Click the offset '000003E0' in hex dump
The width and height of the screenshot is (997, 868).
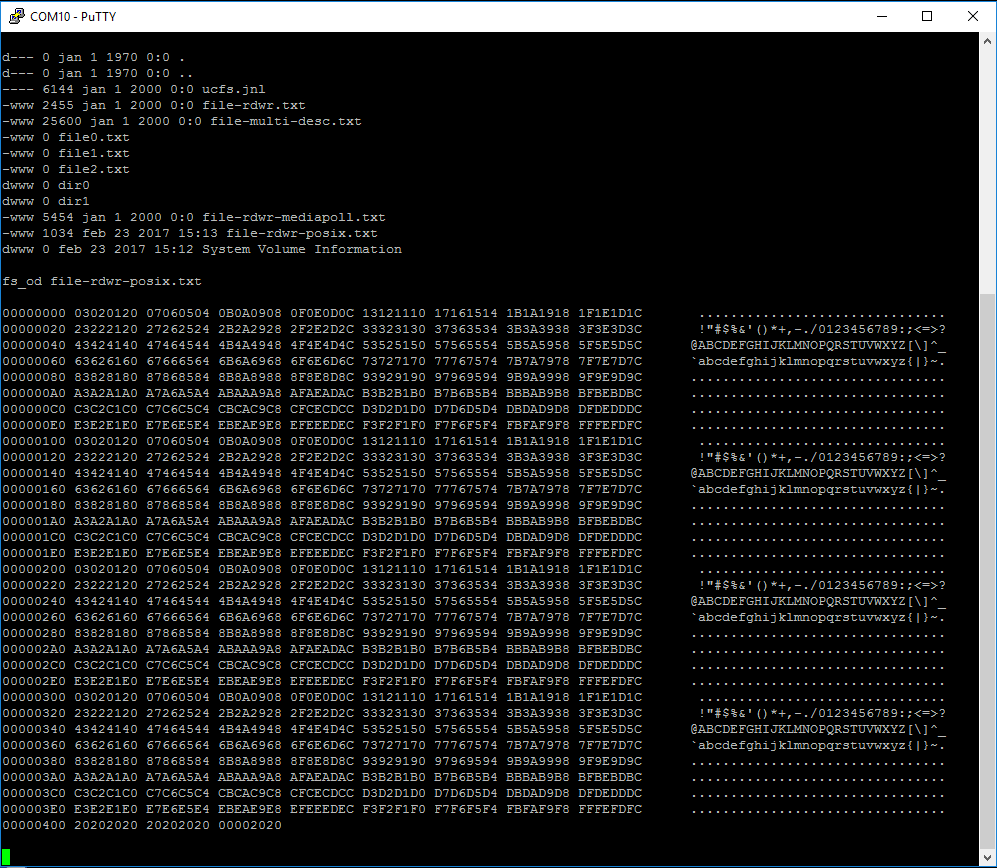click(34, 809)
